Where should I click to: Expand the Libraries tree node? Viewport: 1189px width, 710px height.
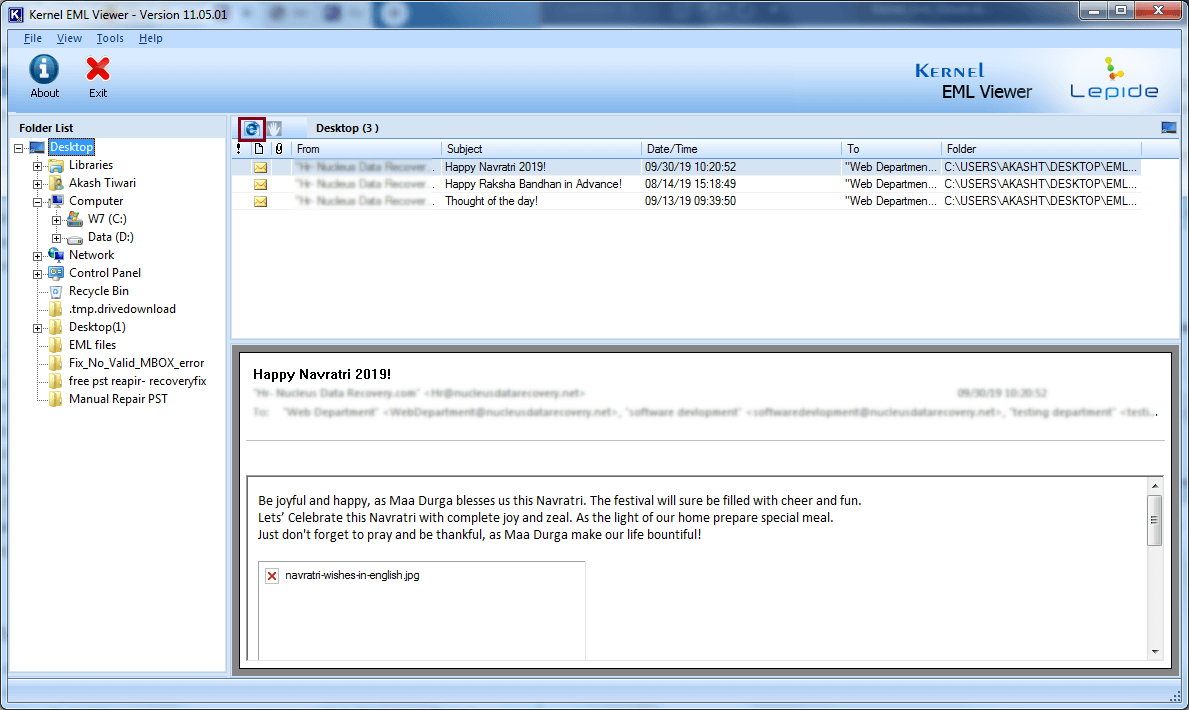point(38,166)
